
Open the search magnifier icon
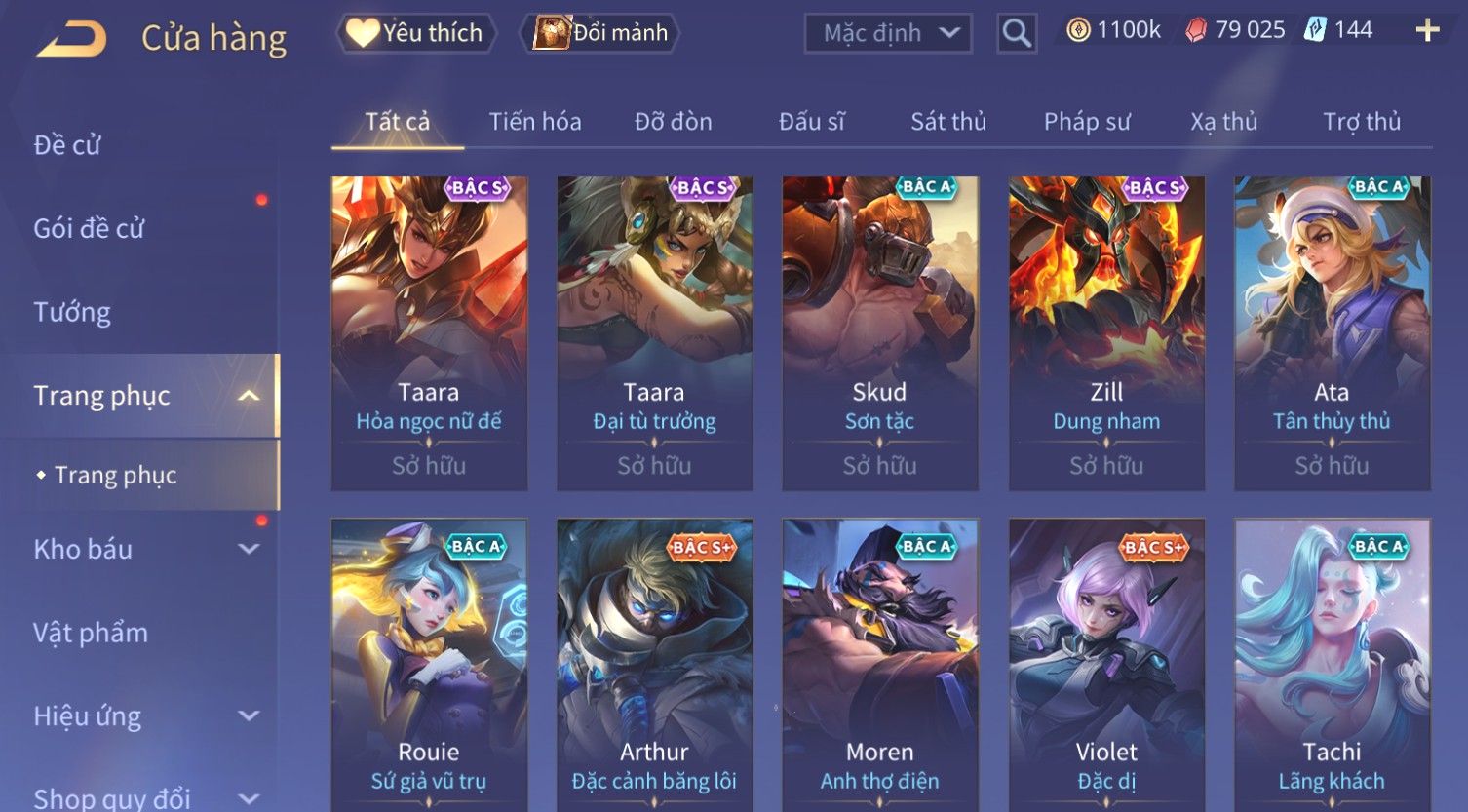tap(1017, 33)
